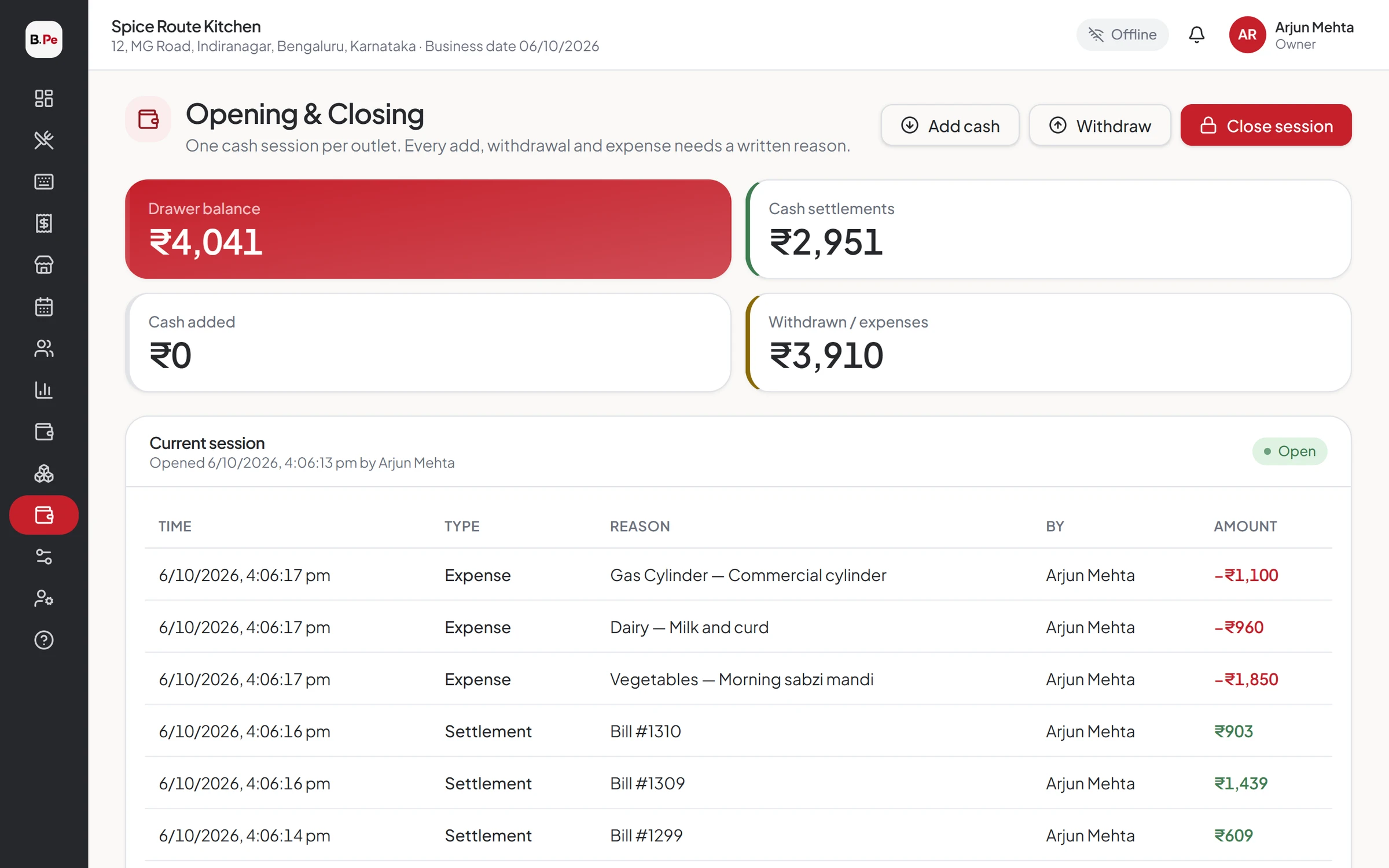The image size is (1389, 868).
Task: Open the bar chart reports icon
Action: 44,390
